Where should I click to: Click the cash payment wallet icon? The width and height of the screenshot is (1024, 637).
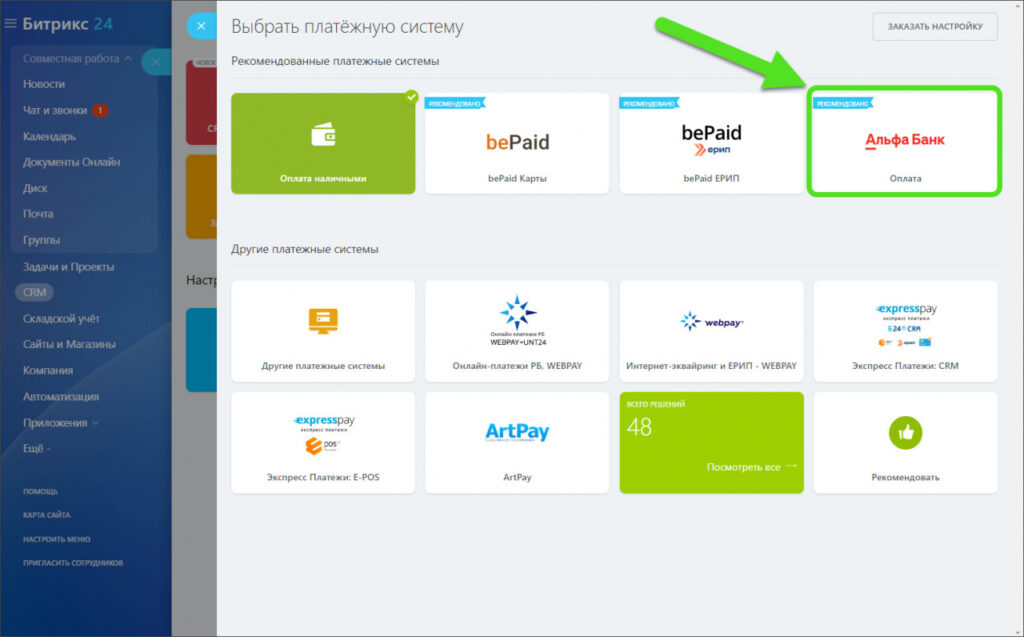pos(323,135)
